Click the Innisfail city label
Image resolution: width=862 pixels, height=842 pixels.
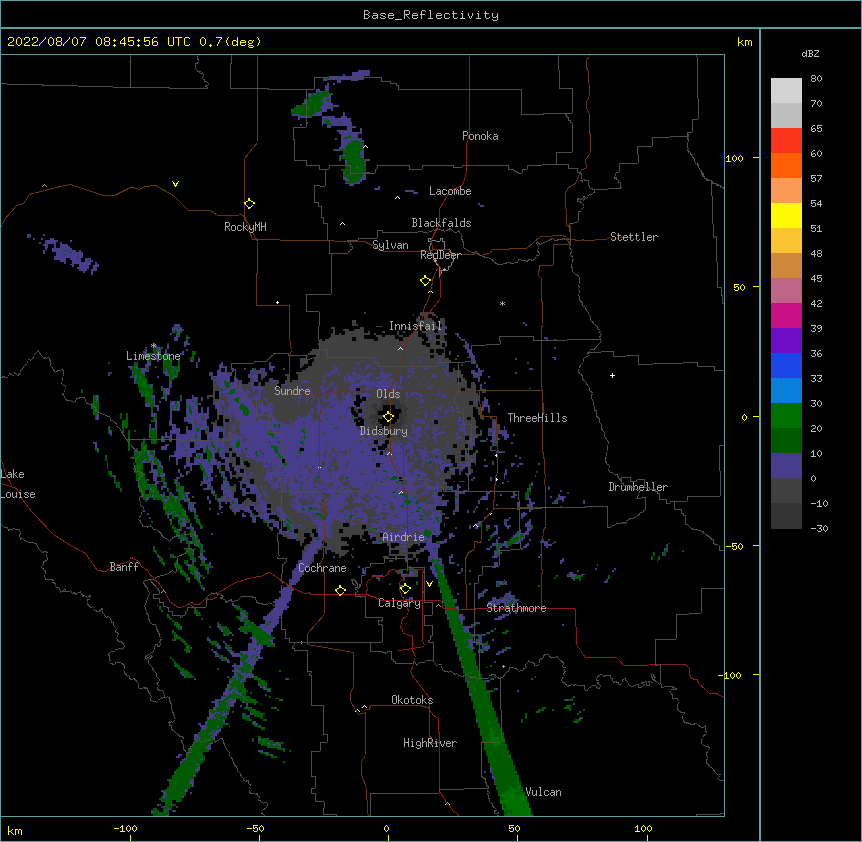click(x=416, y=326)
